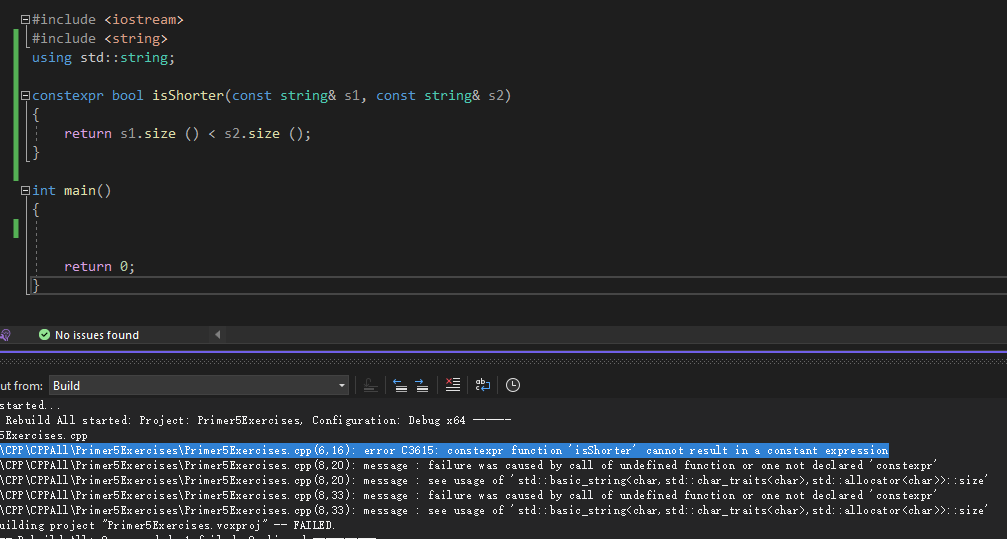
Task: Clear all Output pane text
Action: (x=453, y=385)
